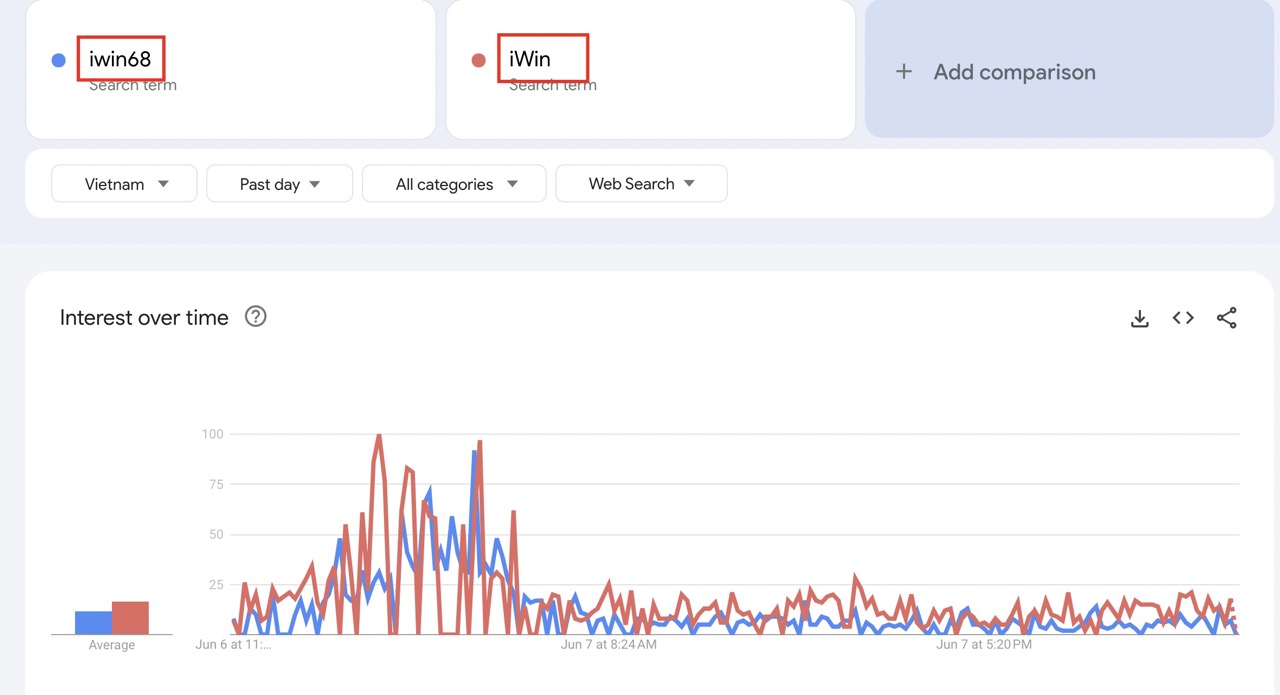Download the Interest over time data
Image resolution: width=1280 pixels, height=695 pixels.
[1139, 318]
